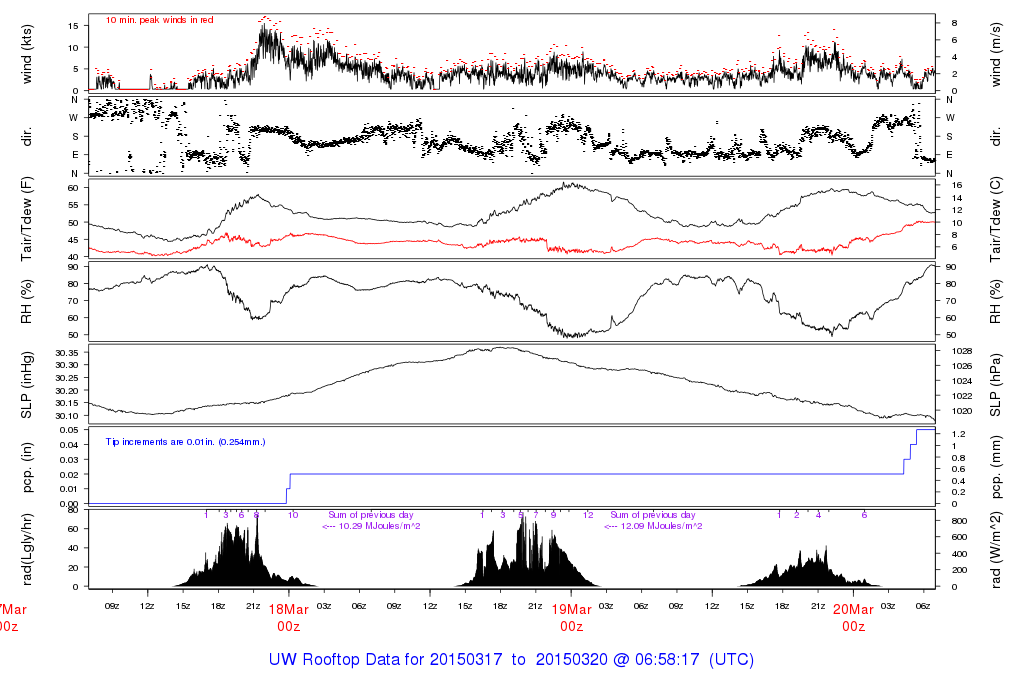1024x700 pixels.
Task: Click the red "20Mar" date label
Action: (x=854, y=609)
